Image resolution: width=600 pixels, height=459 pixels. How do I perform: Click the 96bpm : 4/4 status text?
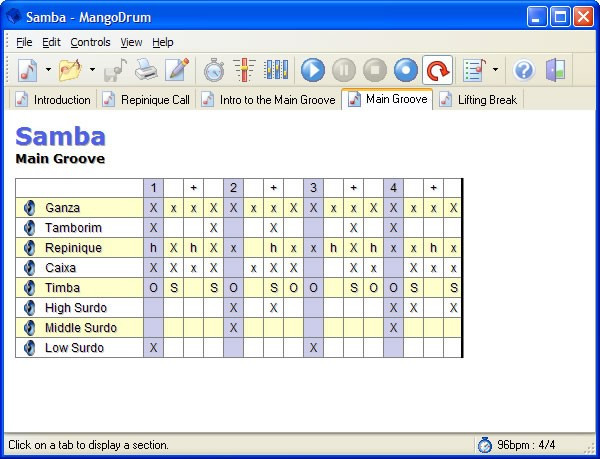(526, 445)
